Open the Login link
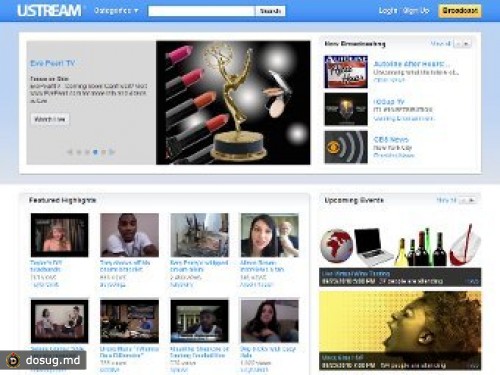The width and height of the screenshot is (500, 375). pos(388,11)
